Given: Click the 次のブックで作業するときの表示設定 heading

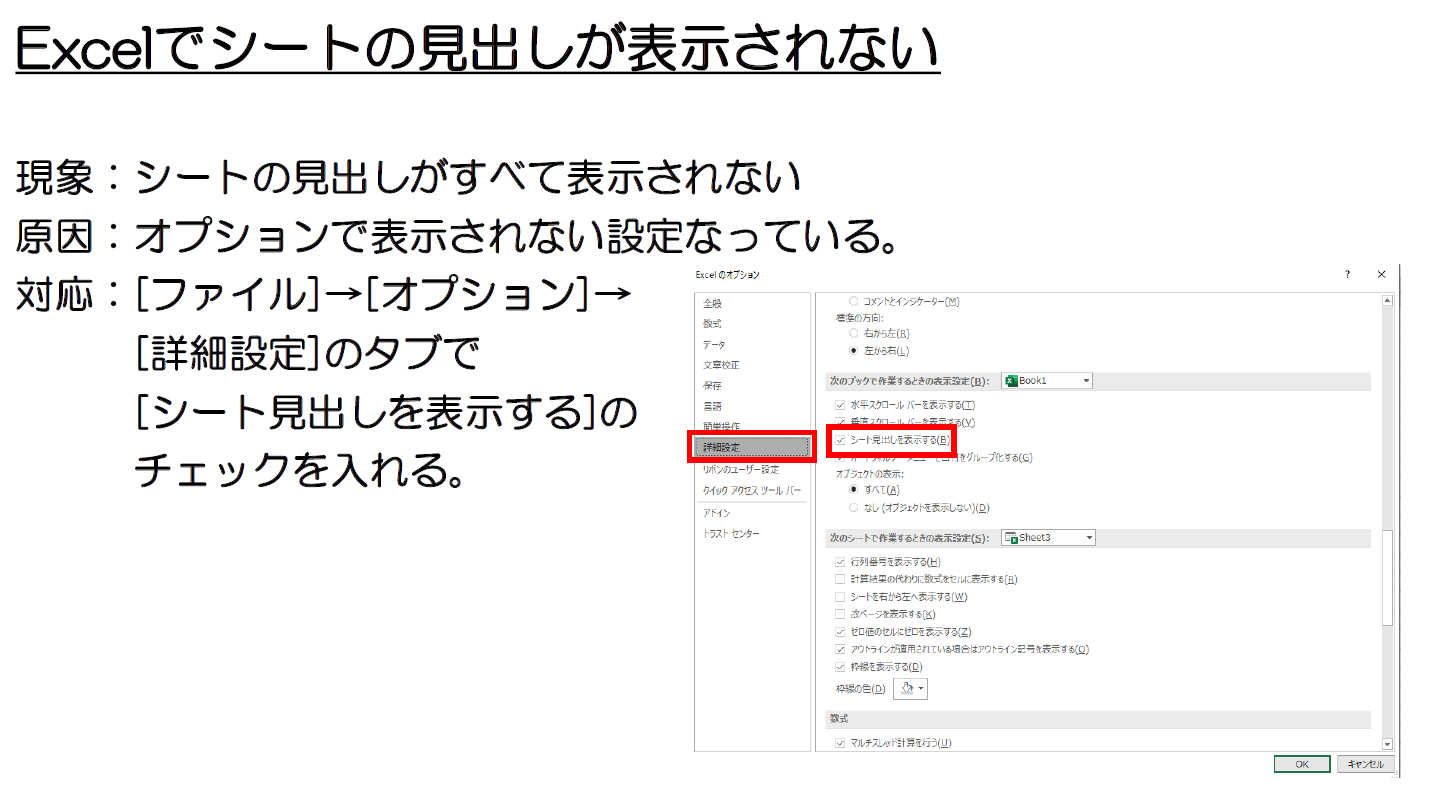Looking at the screenshot, I should click(909, 381).
